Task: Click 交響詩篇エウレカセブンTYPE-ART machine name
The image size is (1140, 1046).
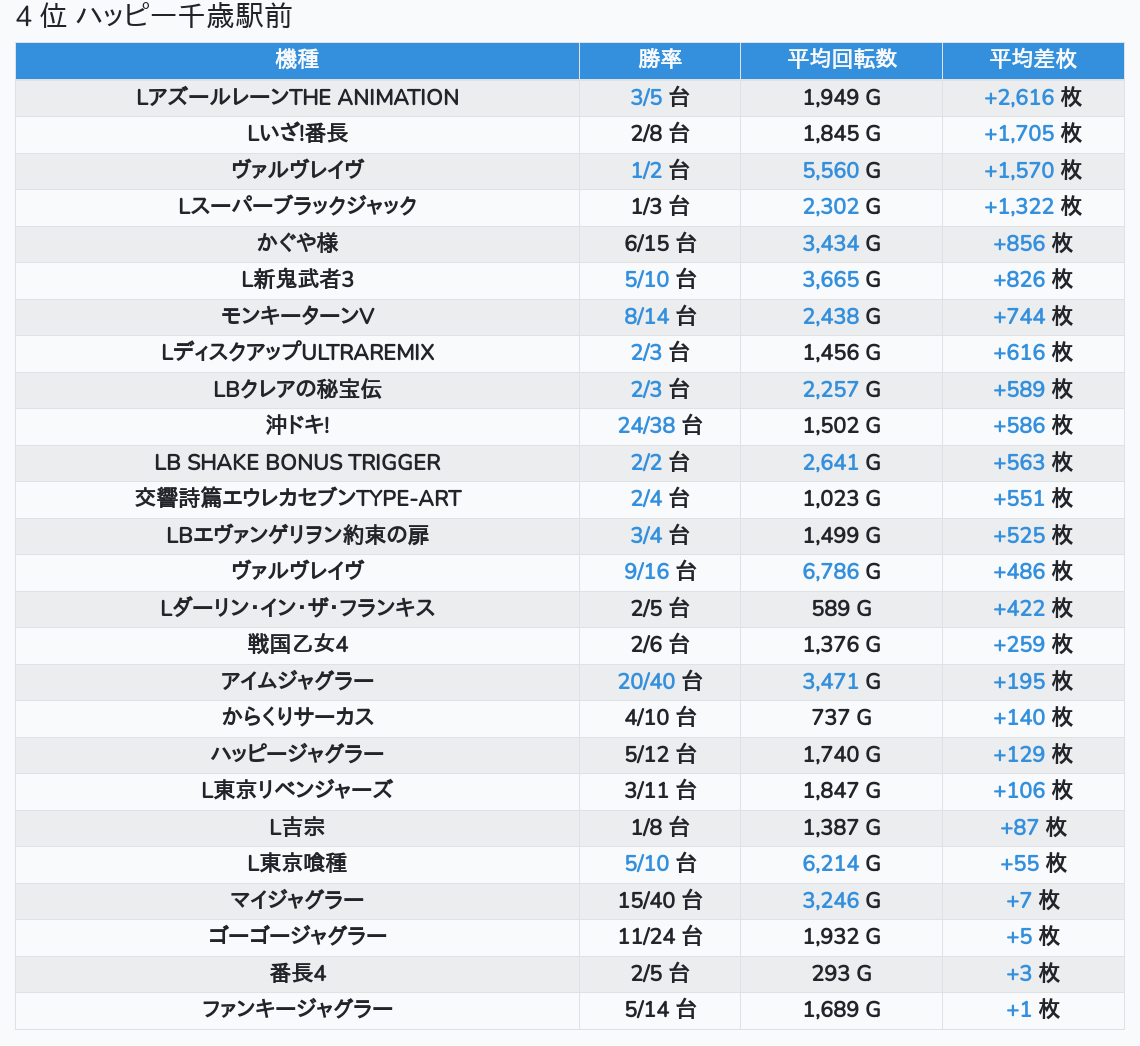Action: 297,498
